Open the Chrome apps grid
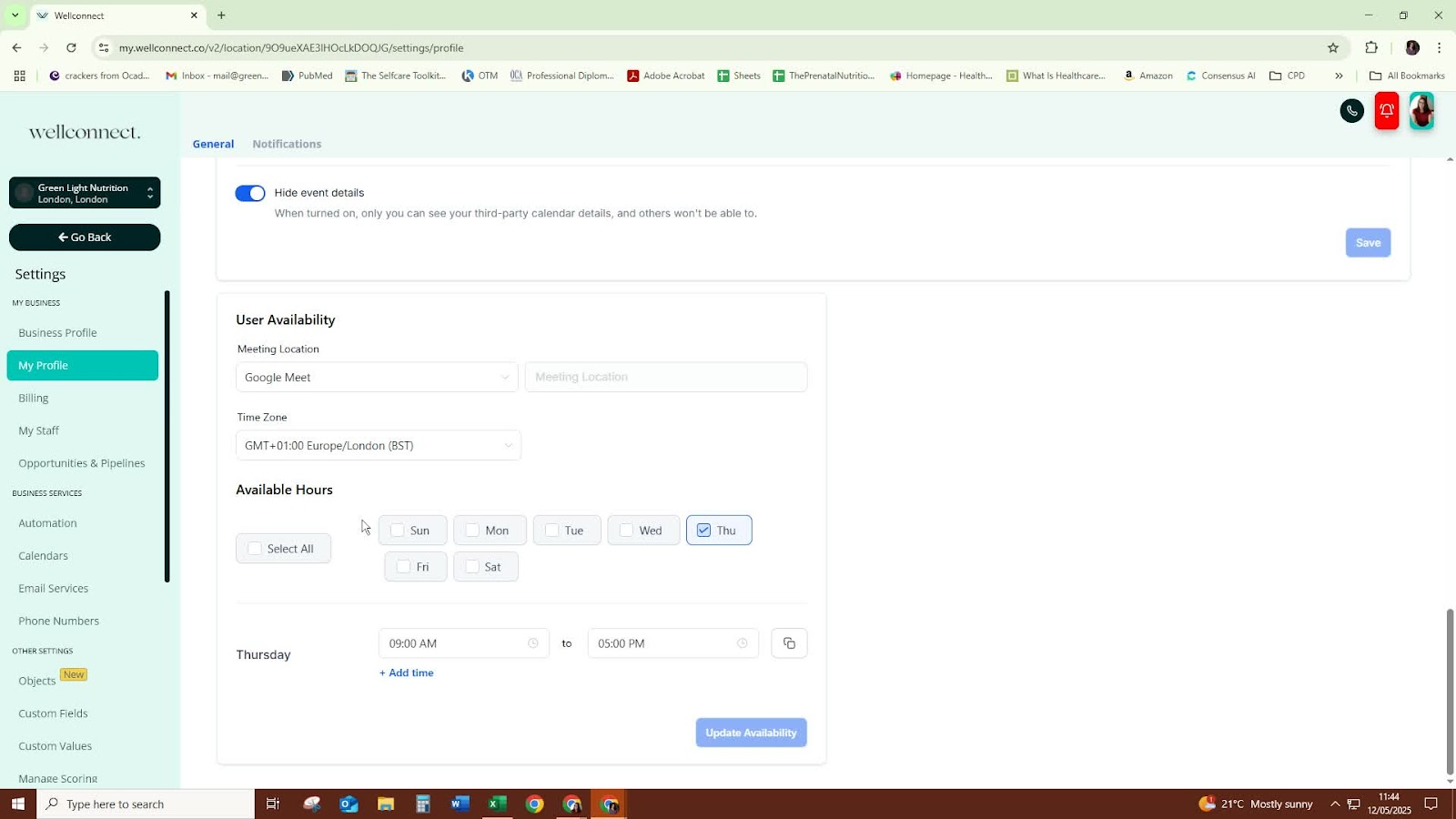This screenshot has height=819, width=1456. pos(19,76)
